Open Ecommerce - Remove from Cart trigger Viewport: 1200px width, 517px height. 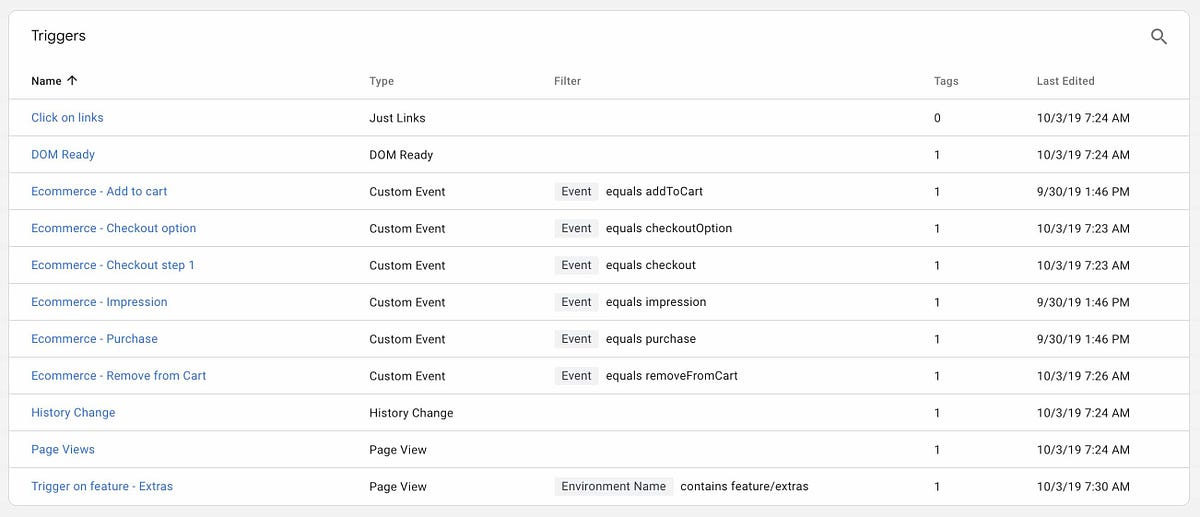click(119, 376)
